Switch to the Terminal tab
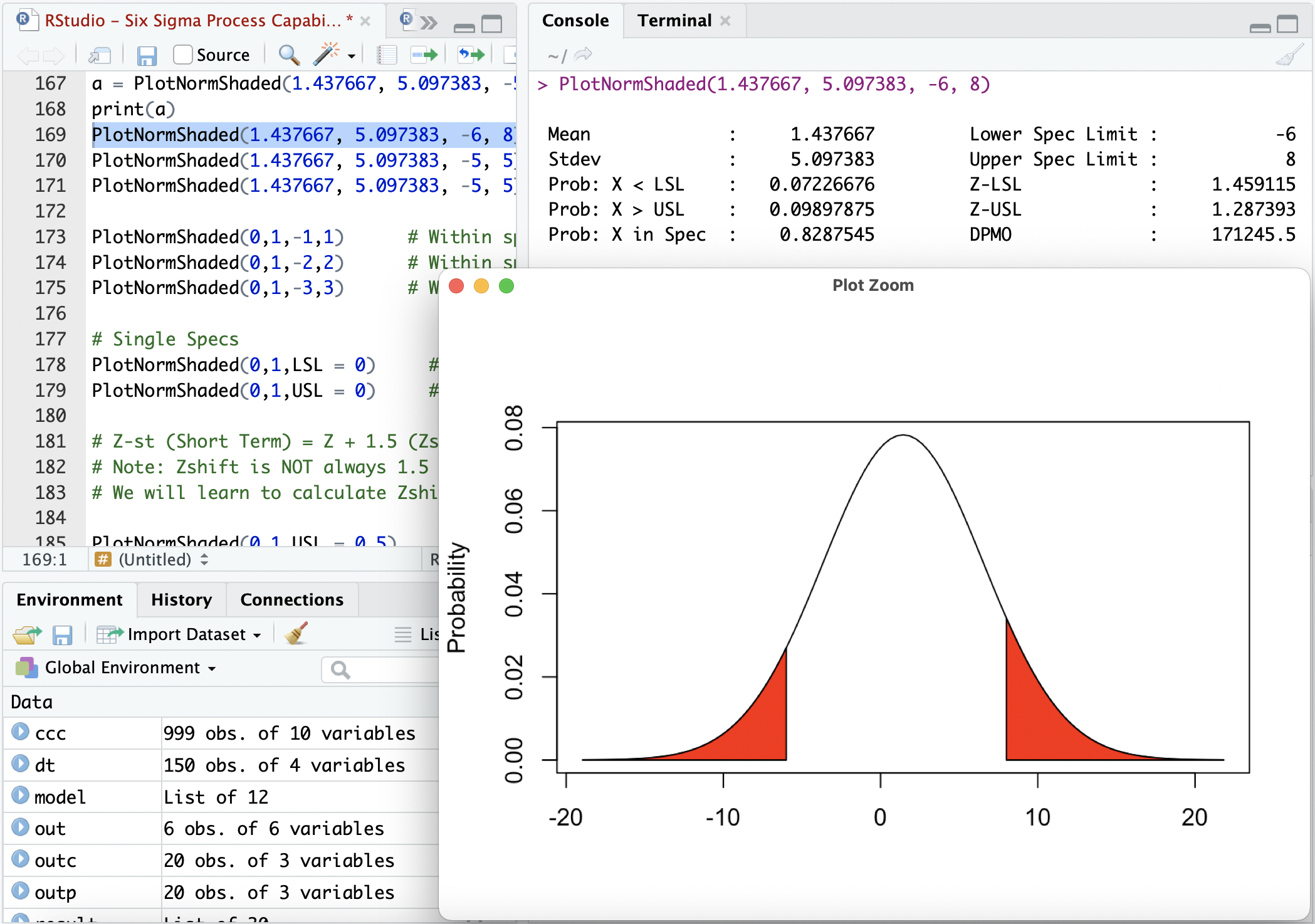This screenshot has height=924, width=1315. click(x=674, y=21)
